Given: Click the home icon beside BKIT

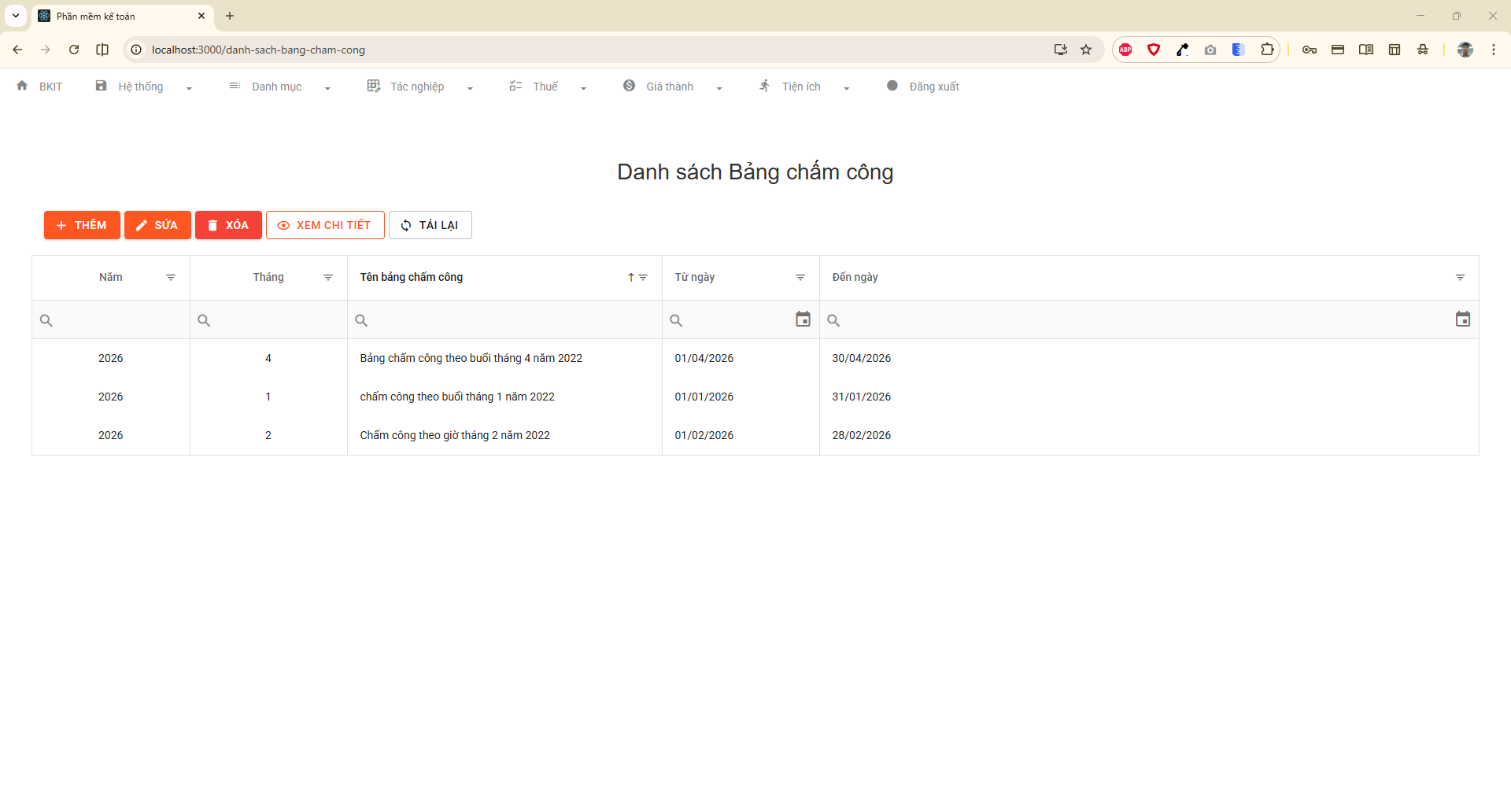Looking at the screenshot, I should coord(21,87).
